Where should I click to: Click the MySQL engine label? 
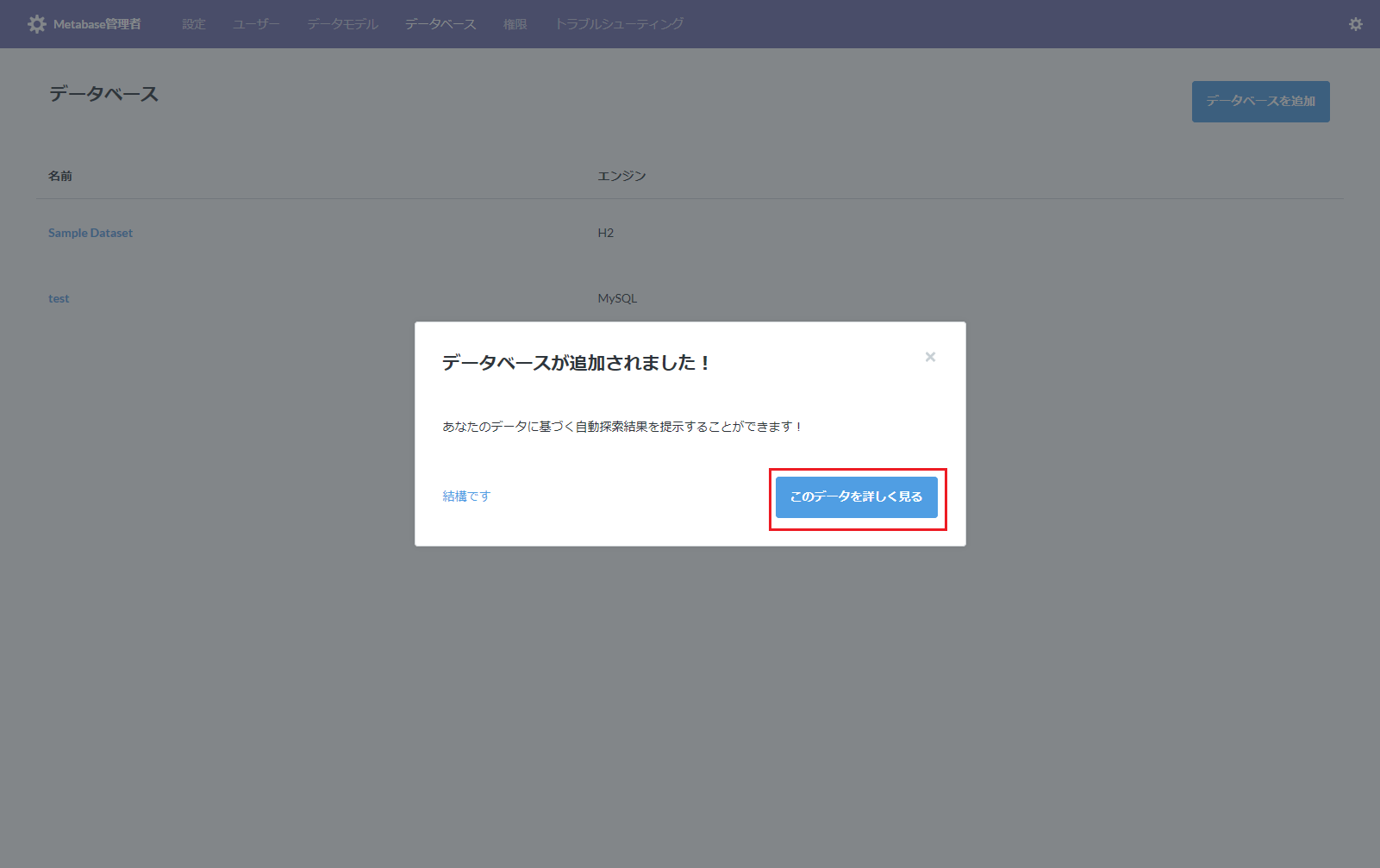pos(617,297)
